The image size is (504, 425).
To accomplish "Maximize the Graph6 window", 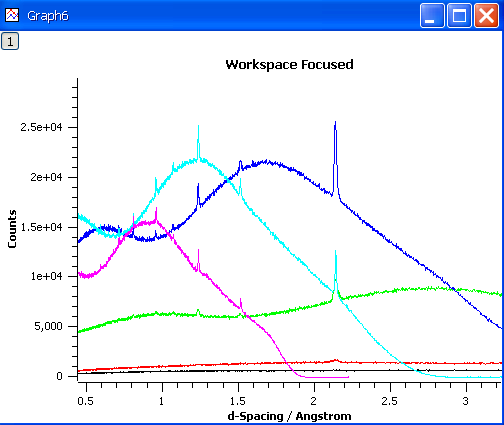I will click(459, 15).
